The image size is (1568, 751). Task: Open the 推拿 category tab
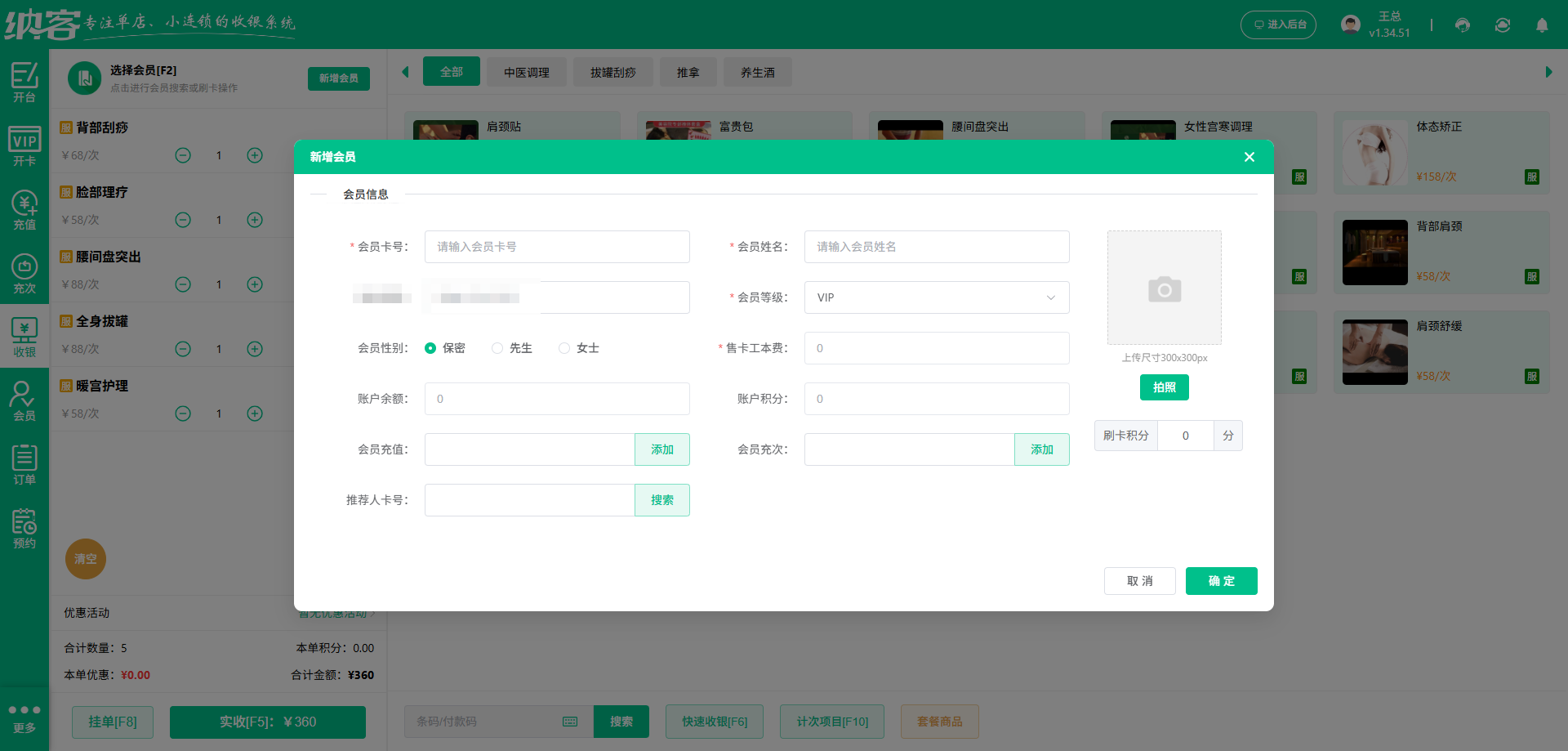688,72
